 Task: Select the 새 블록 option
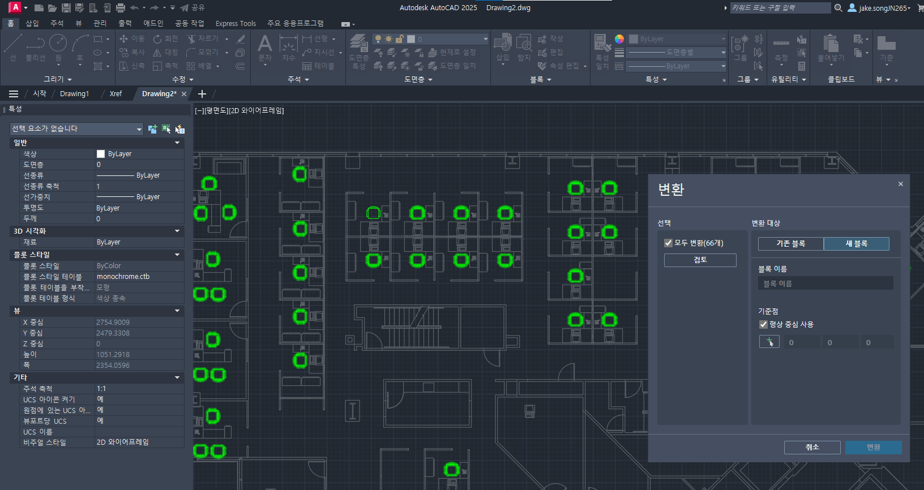coord(856,243)
